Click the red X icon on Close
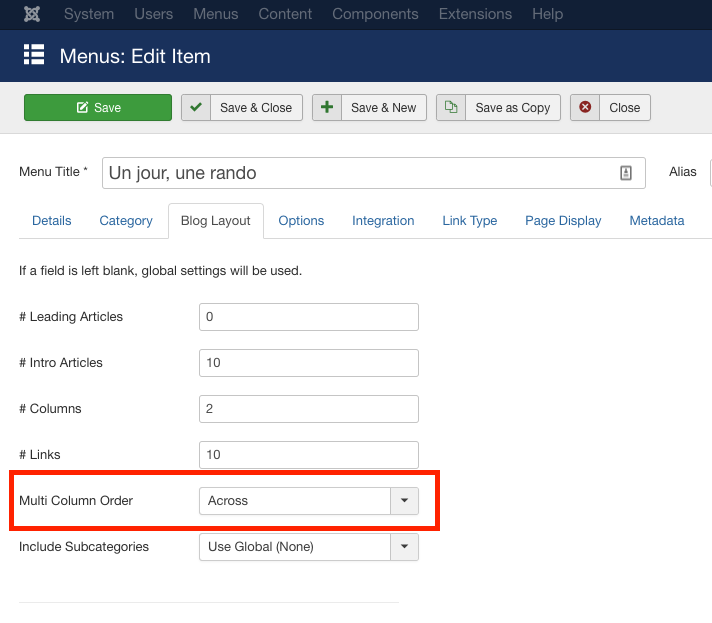 click(x=585, y=108)
